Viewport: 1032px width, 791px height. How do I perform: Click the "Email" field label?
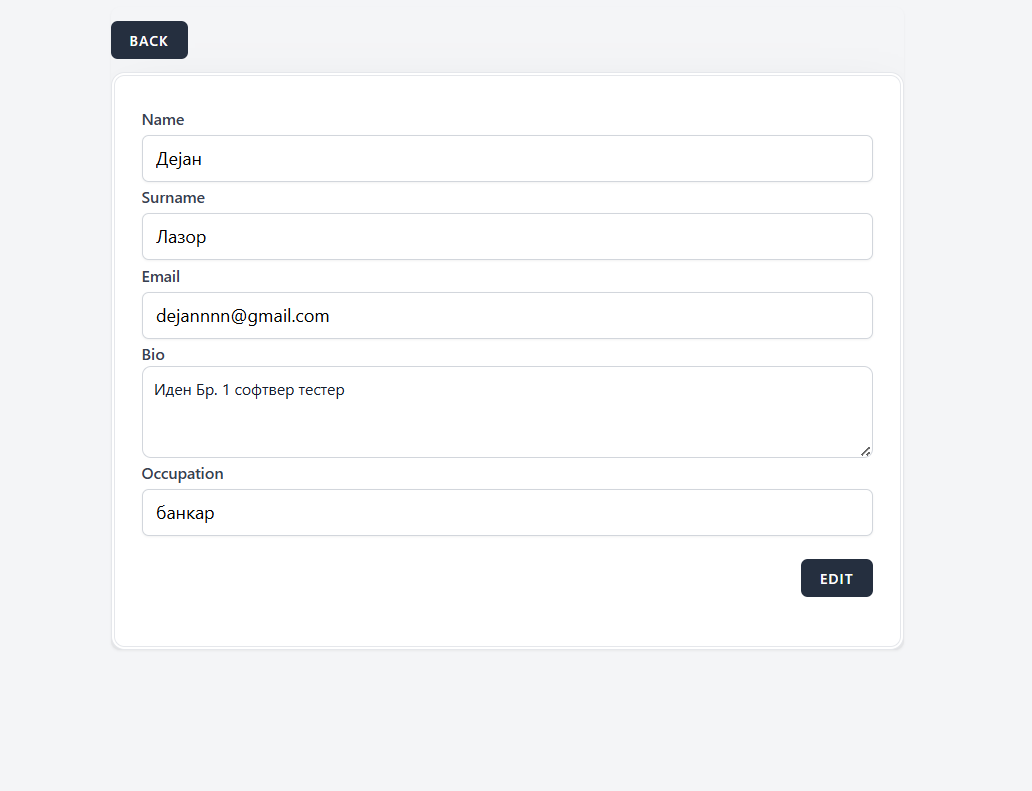[x=161, y=277]
